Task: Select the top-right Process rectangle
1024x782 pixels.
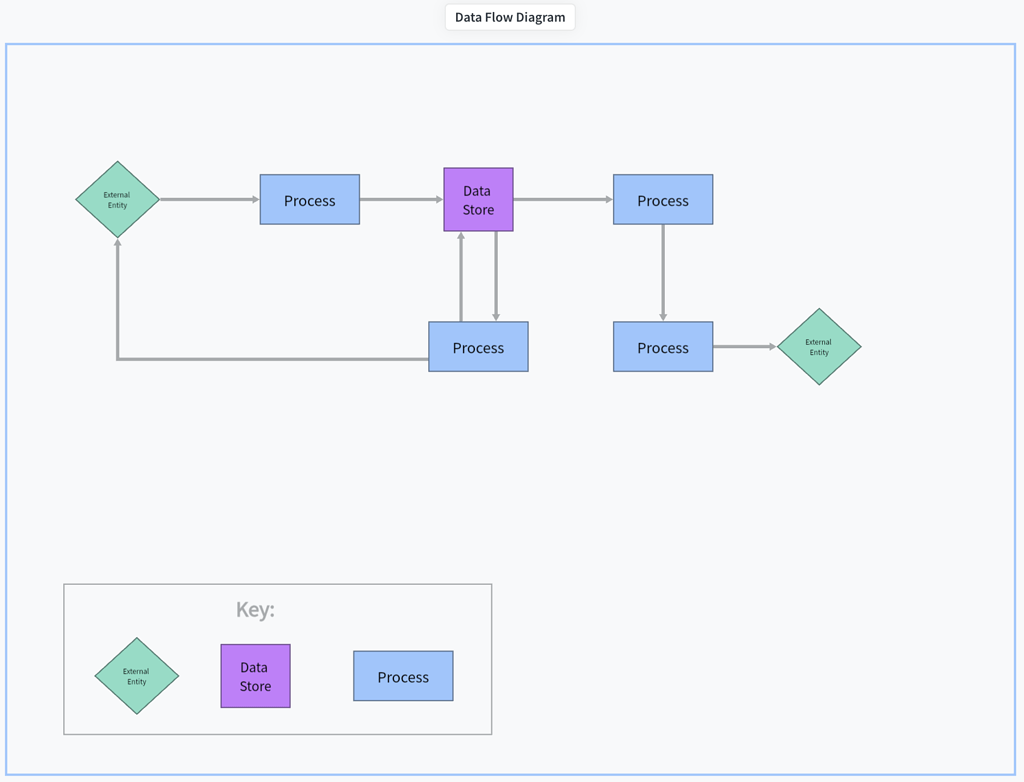Action: 663,199
